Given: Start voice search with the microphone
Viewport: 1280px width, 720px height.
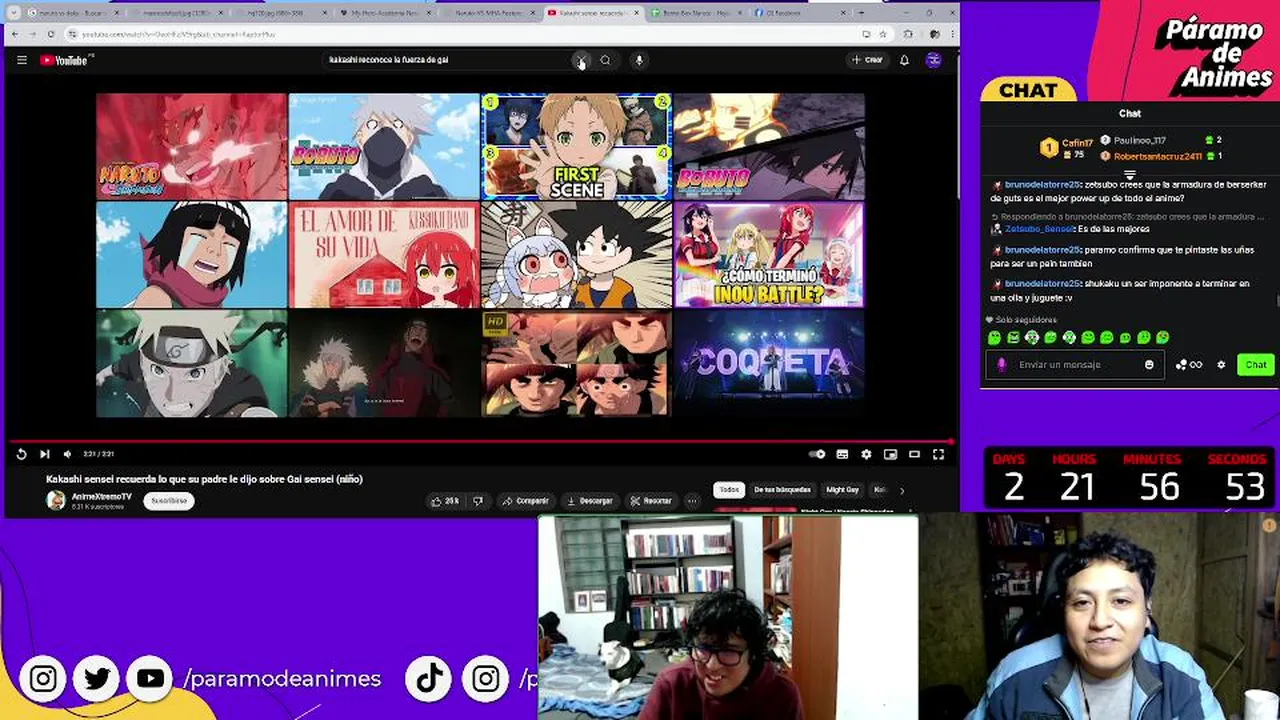Looking at the screenshot, I should point(639,60).
